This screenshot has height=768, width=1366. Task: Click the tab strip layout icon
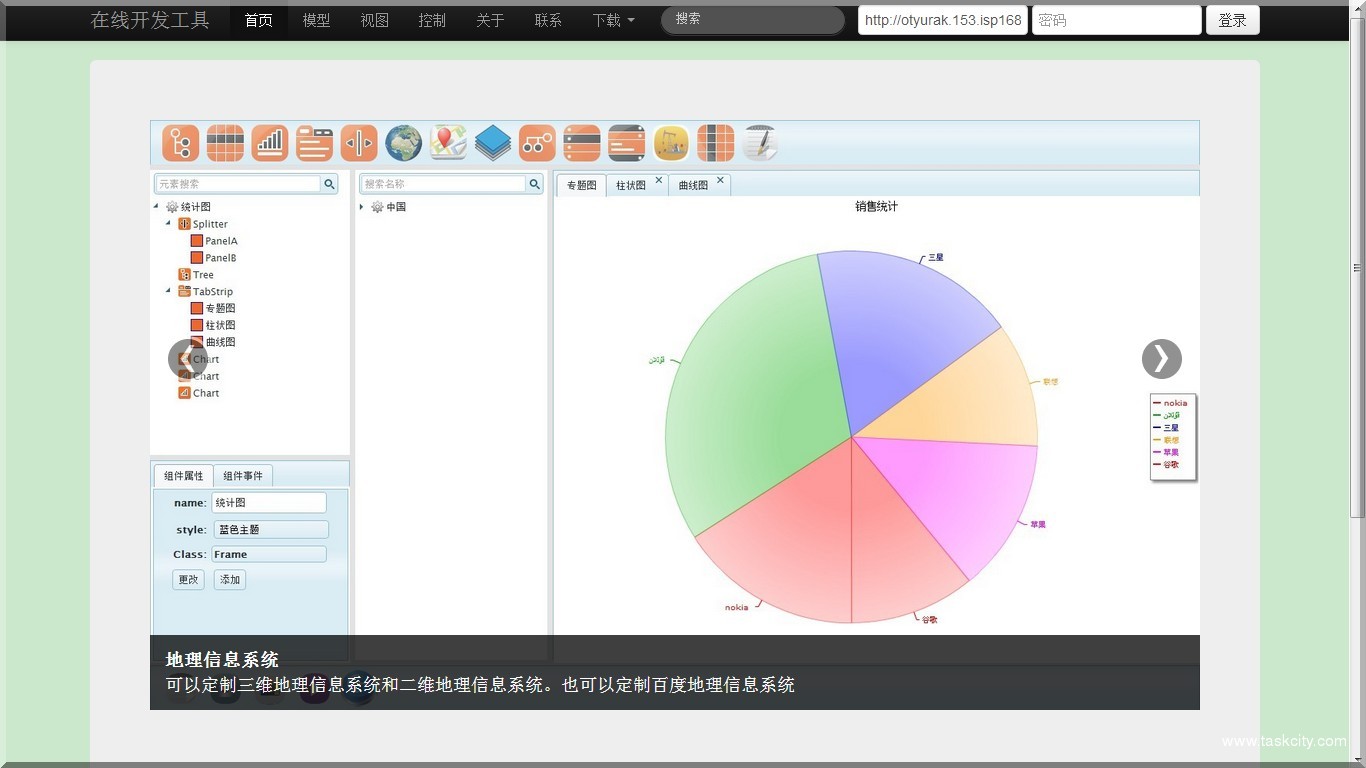click(x=314, y=143)
